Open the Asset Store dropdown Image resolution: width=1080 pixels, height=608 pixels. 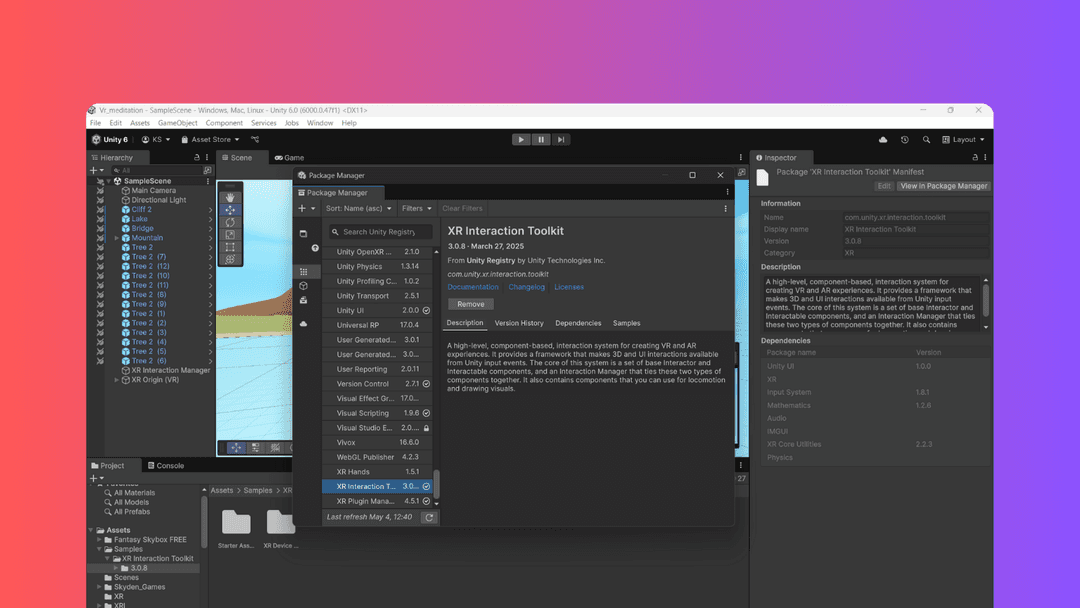[x=210, y=140]
